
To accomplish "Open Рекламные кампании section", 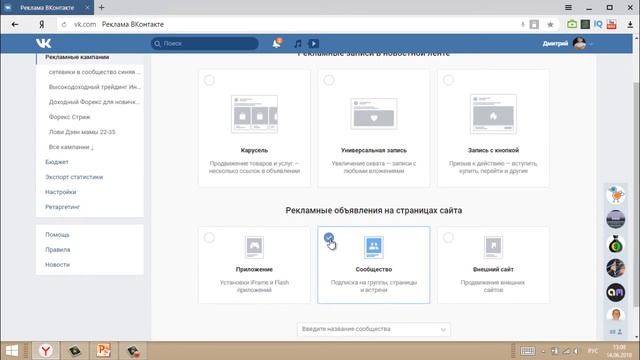I will pos(77,57).
